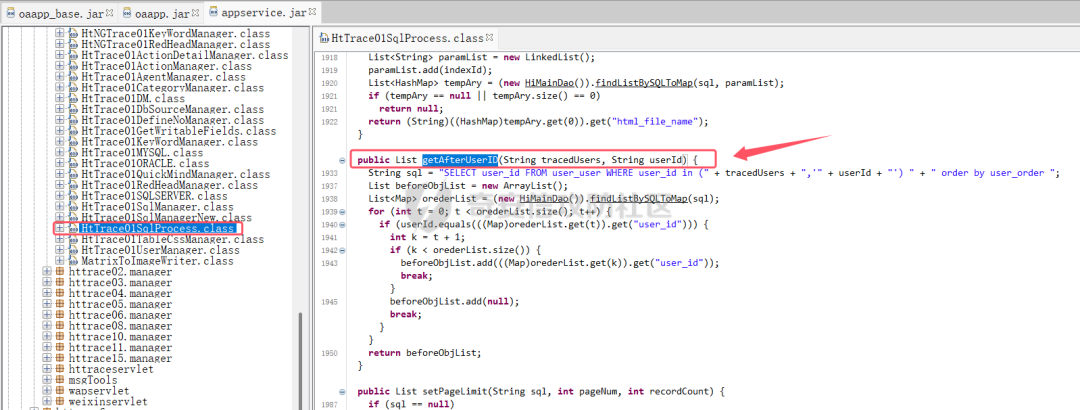Expand the wapservlet package
Image resolution: width=1080 pixels, height=410 pixels.
[47, 391]
